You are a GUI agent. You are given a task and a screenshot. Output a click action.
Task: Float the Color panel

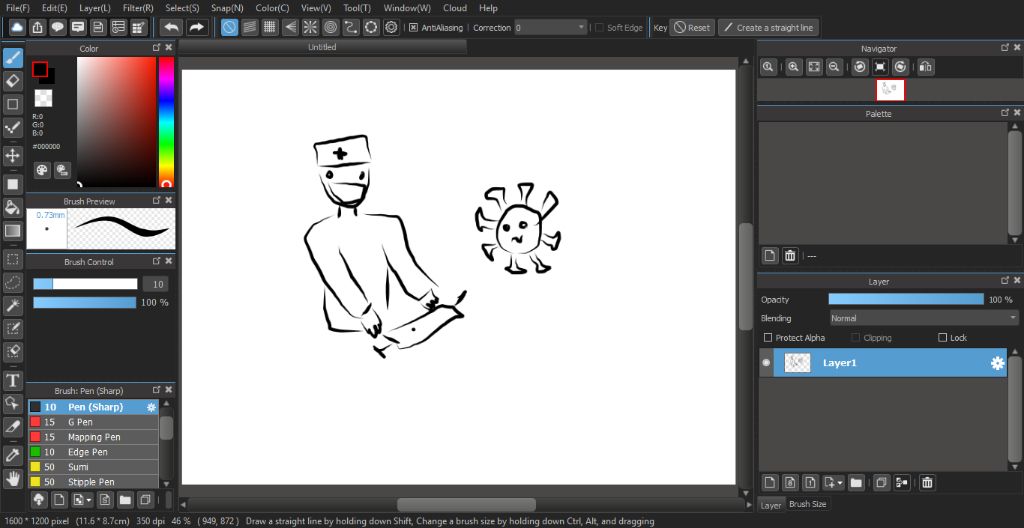(157, 48)
